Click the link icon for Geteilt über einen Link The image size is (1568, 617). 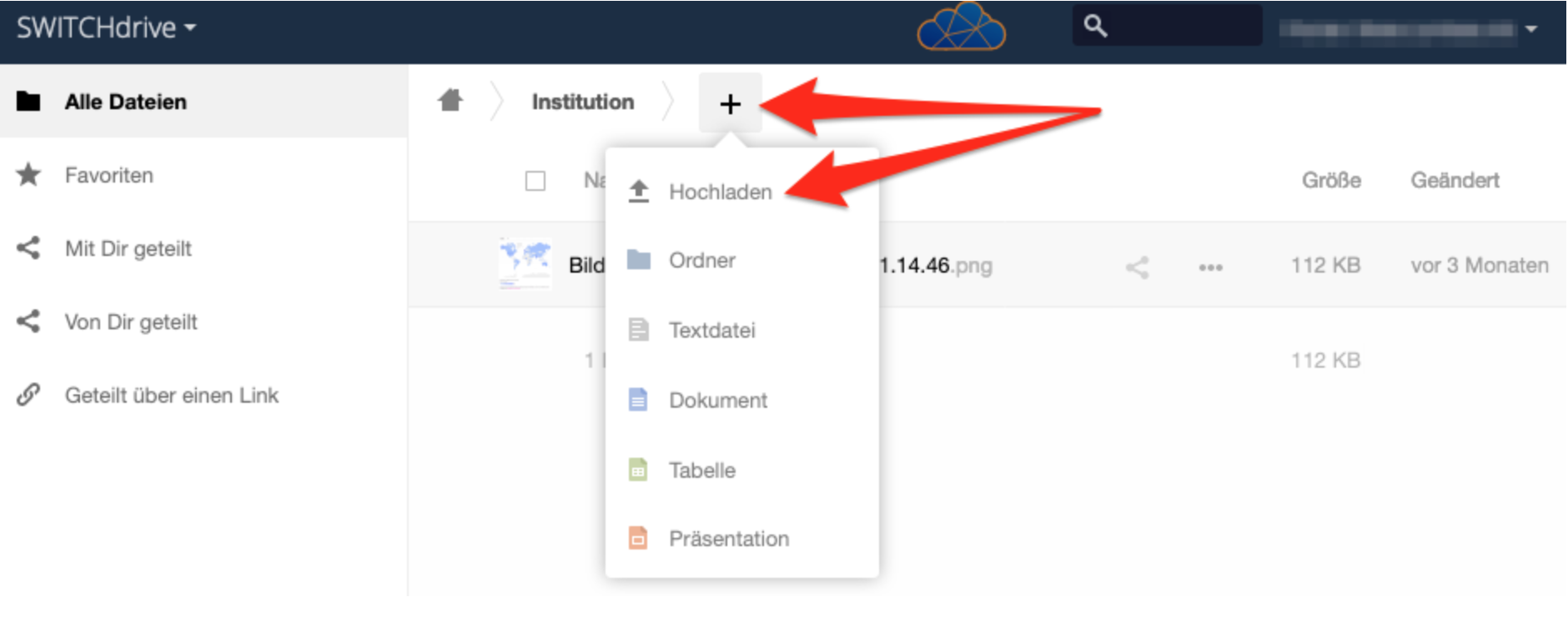click(x=29, y=395)
